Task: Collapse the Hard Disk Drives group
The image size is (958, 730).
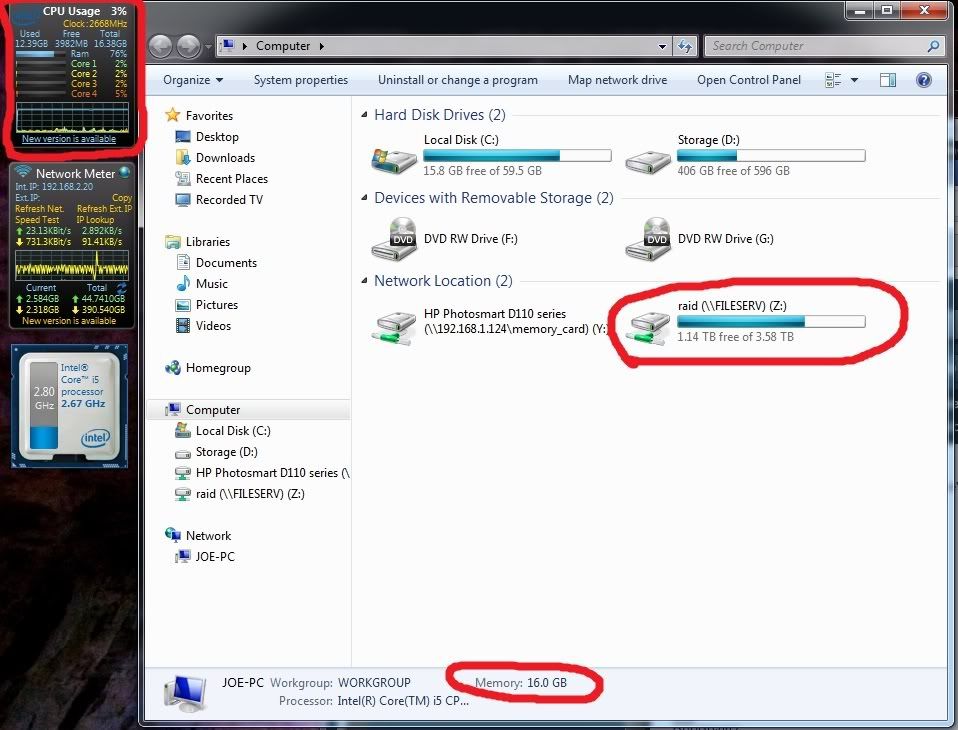Action: [x=364, y=114]
